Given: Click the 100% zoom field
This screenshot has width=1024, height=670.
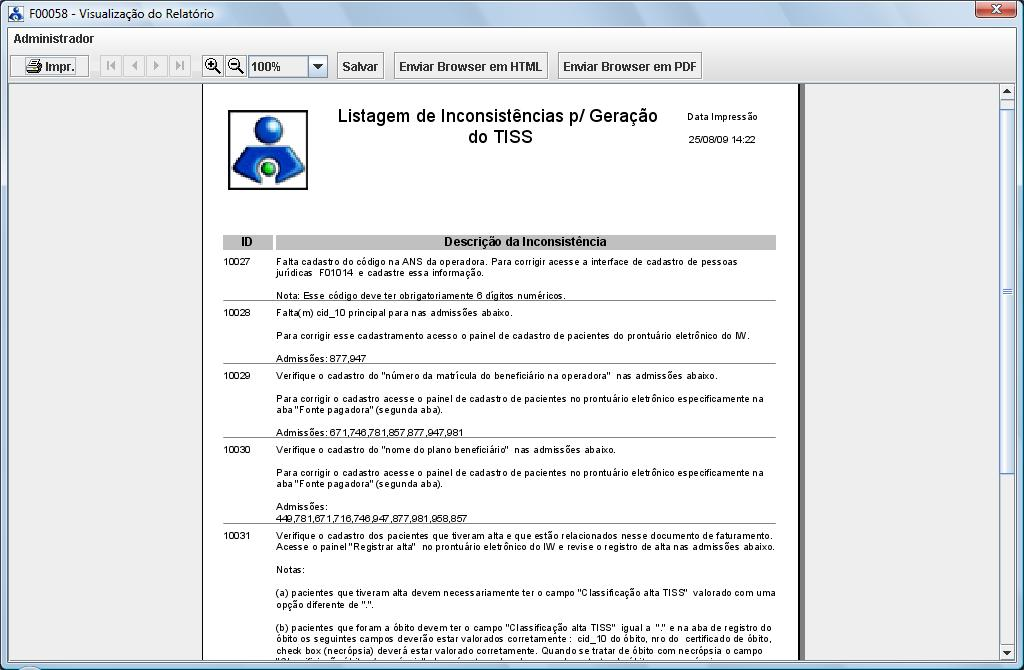Looking at the screenshot, I should [x=278, y=67].
